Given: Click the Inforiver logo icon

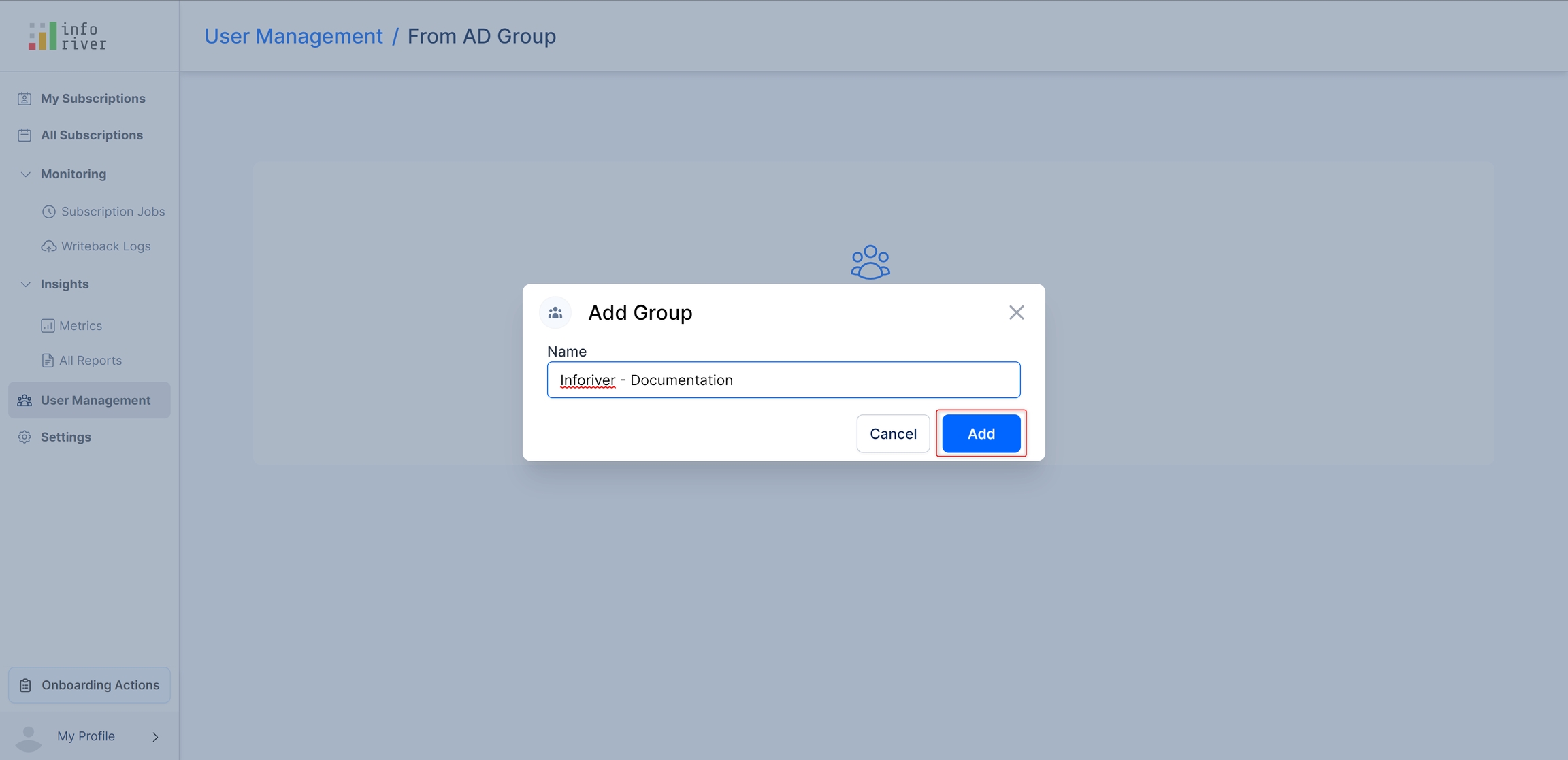Looking at the screenshot, I should click(42, 36).
